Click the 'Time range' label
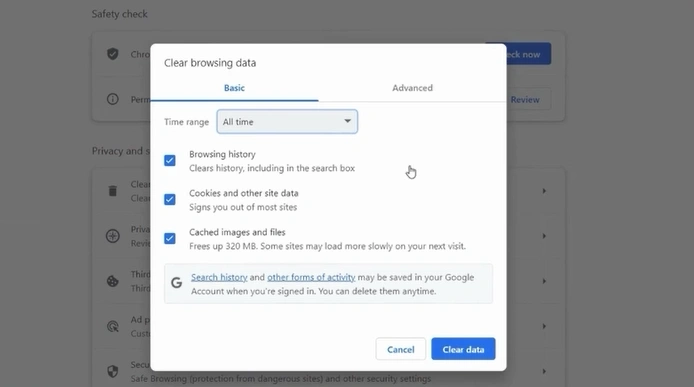This screenshot has height=387, width=694. pos(186,122)
